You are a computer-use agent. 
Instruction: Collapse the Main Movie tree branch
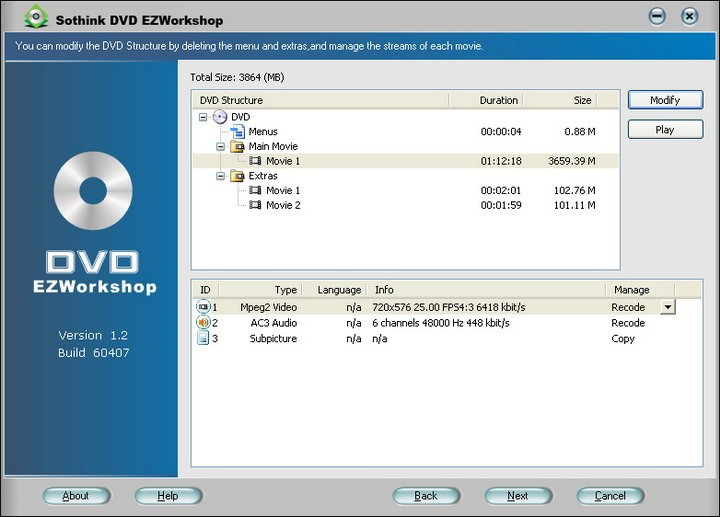[x=220, y=146]
